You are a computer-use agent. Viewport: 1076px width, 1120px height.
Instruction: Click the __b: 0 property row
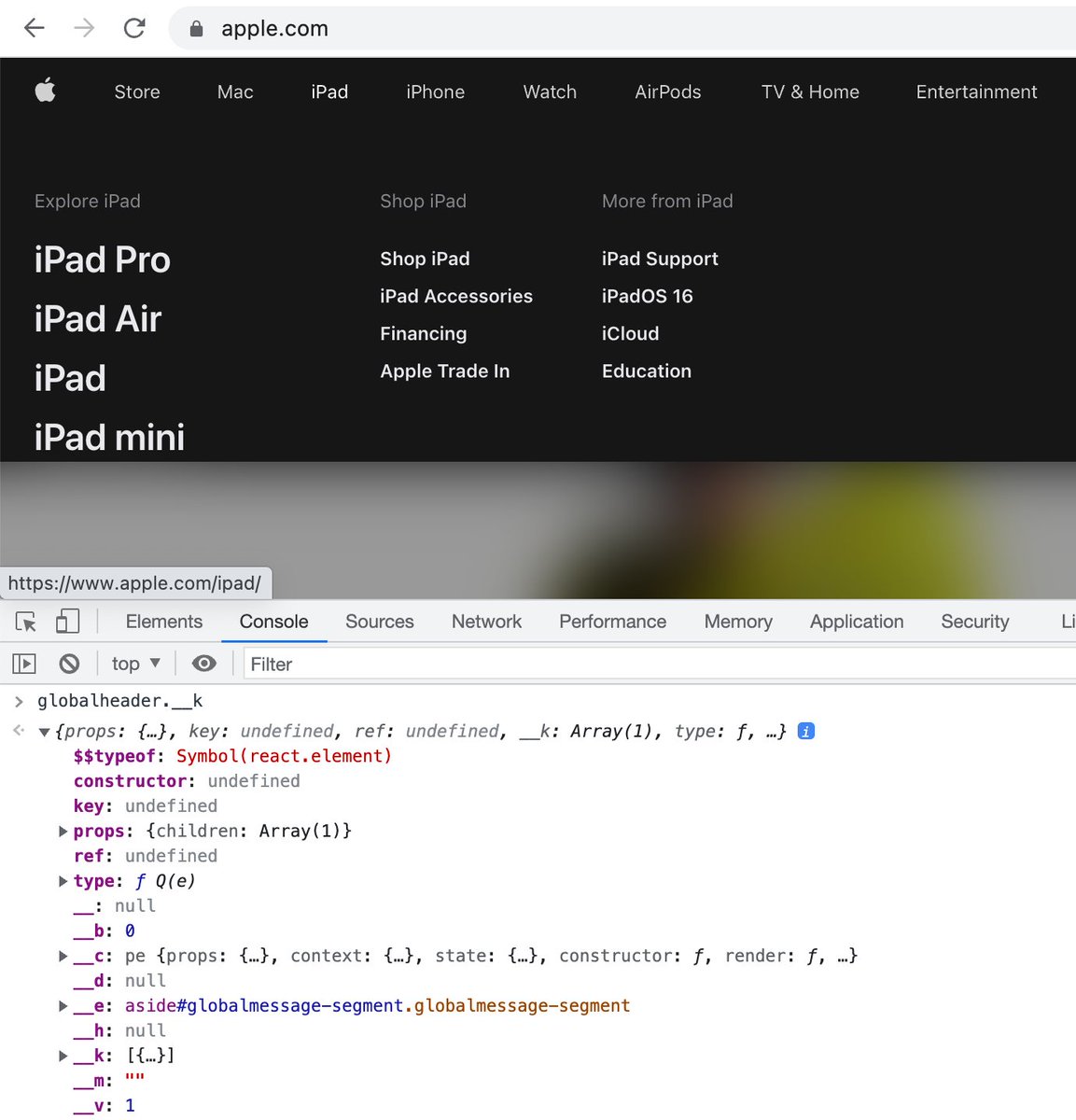pyautogui.click(x=105, y=931)
